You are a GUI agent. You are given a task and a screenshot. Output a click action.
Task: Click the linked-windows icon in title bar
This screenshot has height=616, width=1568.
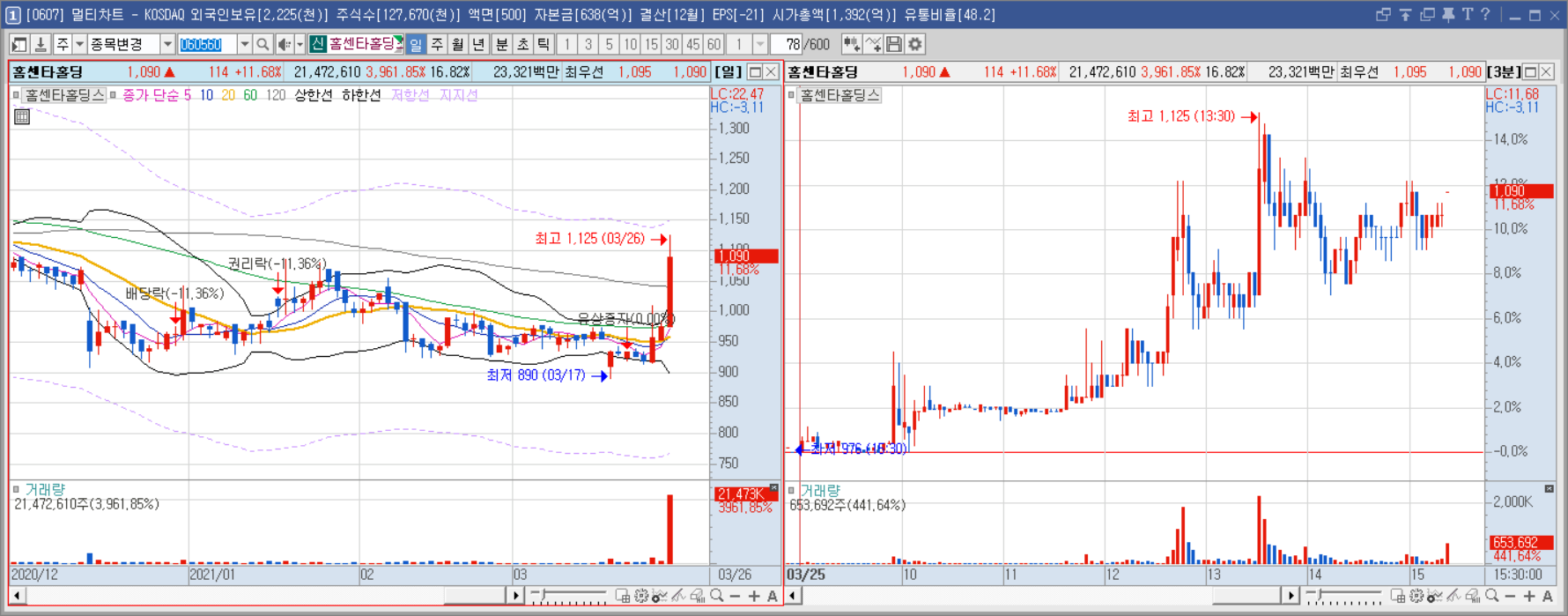(1383, 15)
